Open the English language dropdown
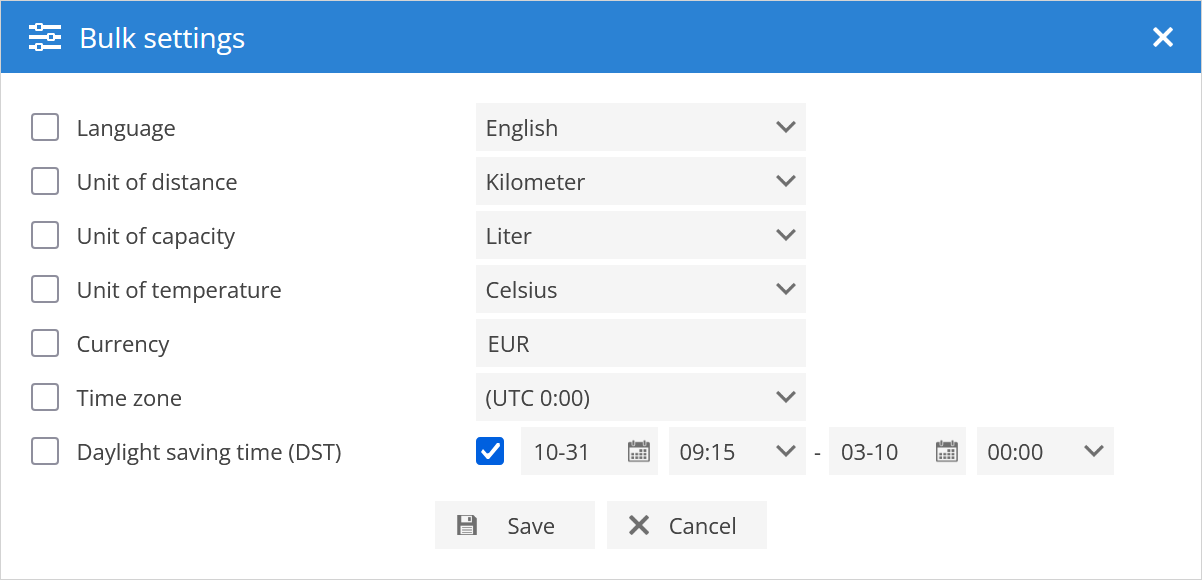 [x=640, y=128]
